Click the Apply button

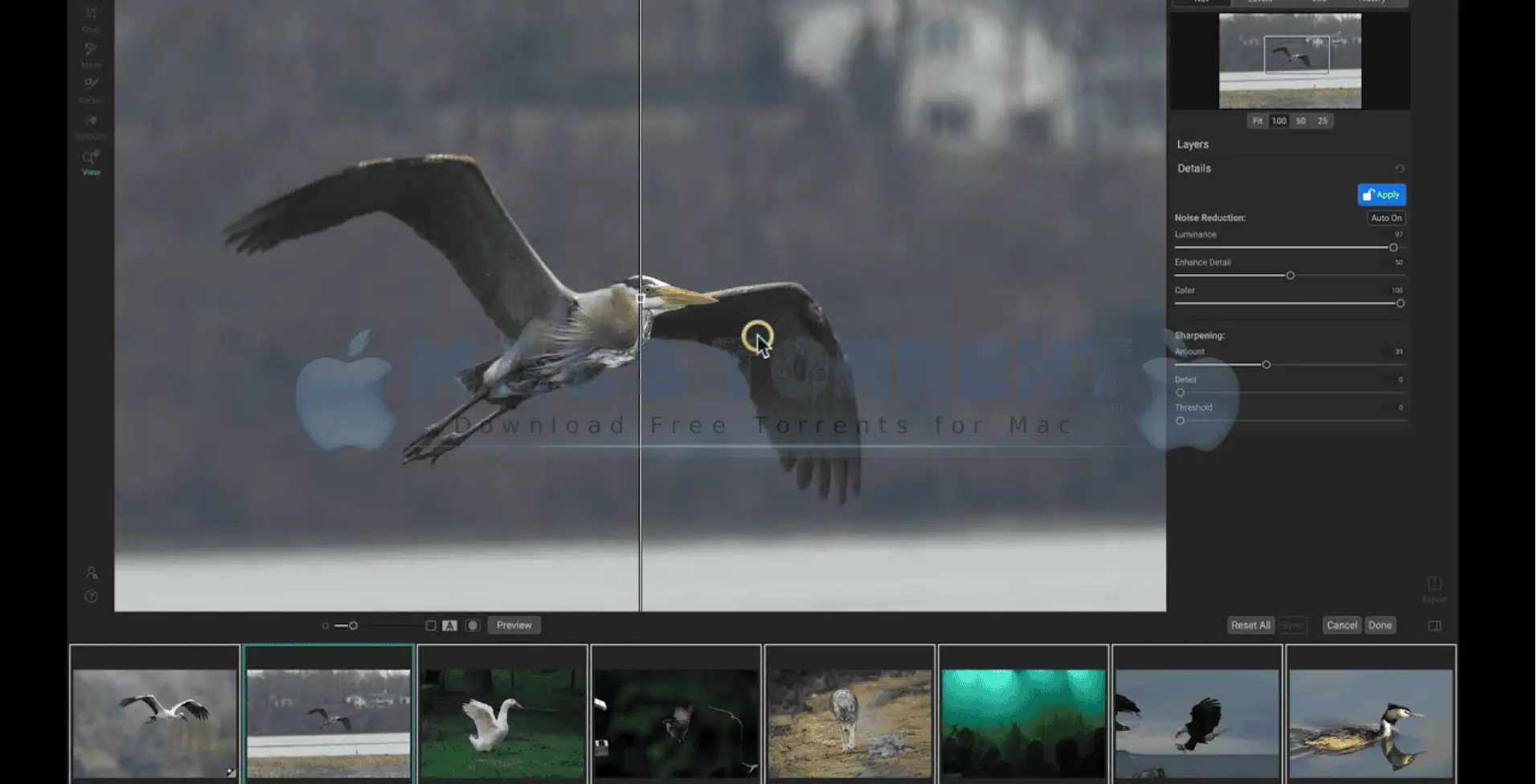point(1382,194)
